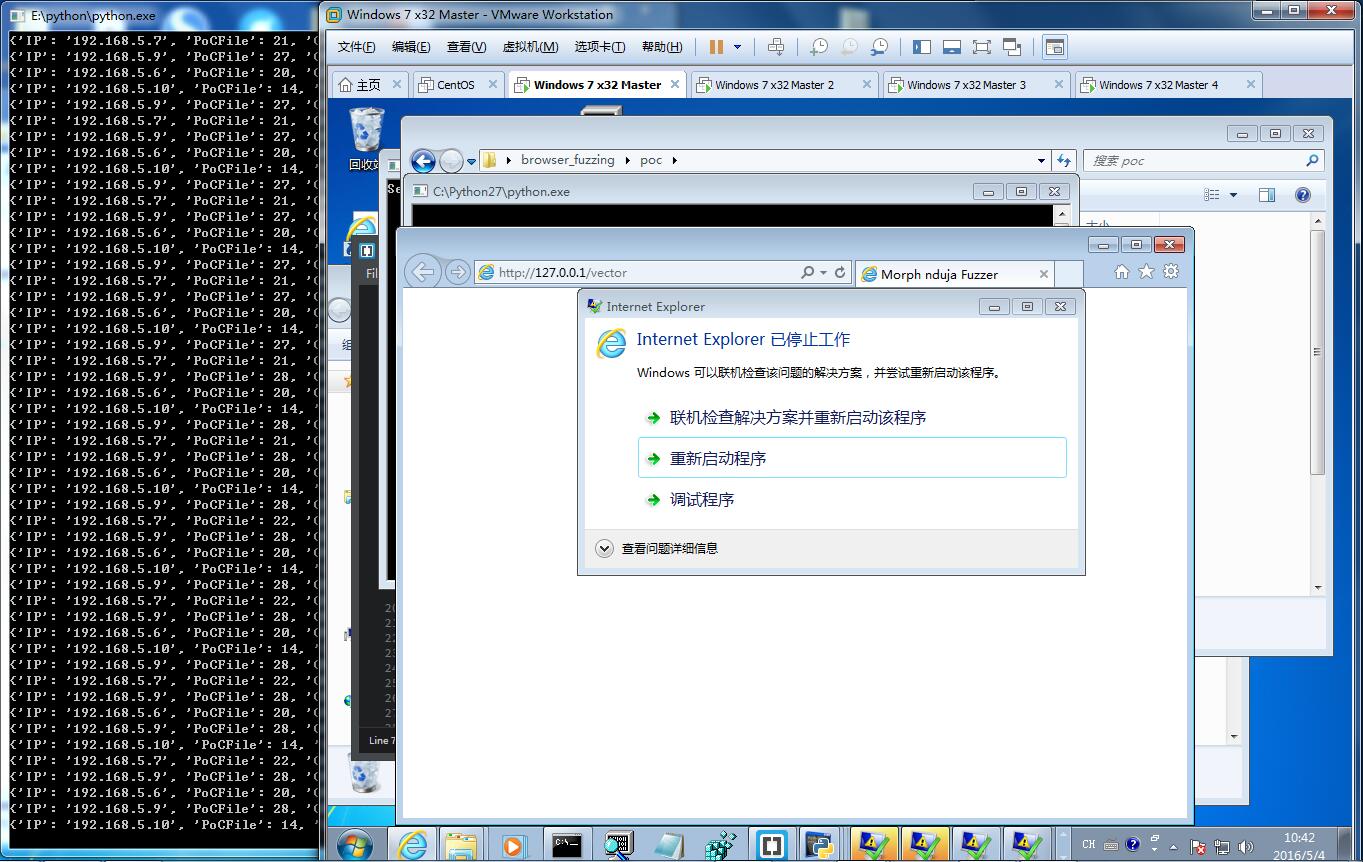The height and width of the screenshot is (862, 1363).
Task: Switch to Unity mode
Action: [1012, 47]
